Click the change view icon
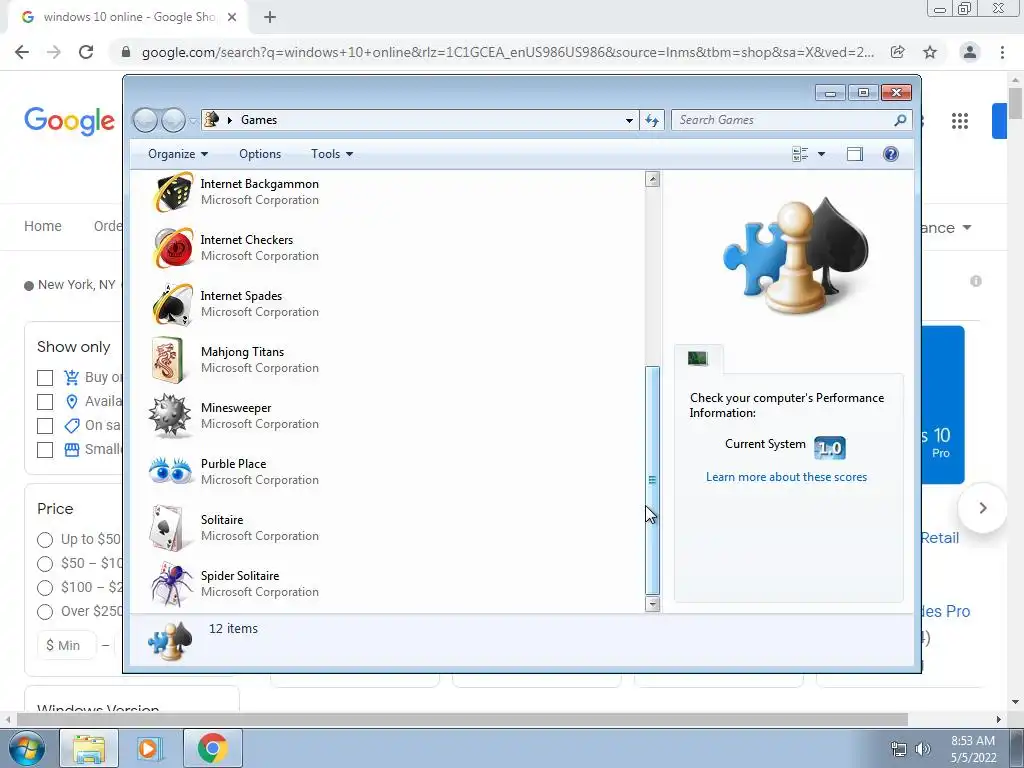This screenshot has width=1024, height=768. [x=800, y=154]
